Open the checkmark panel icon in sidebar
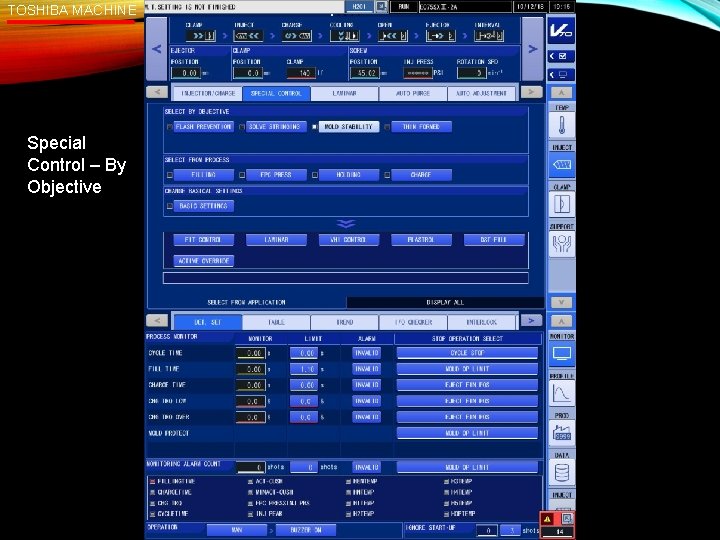 tap(561, 56)
